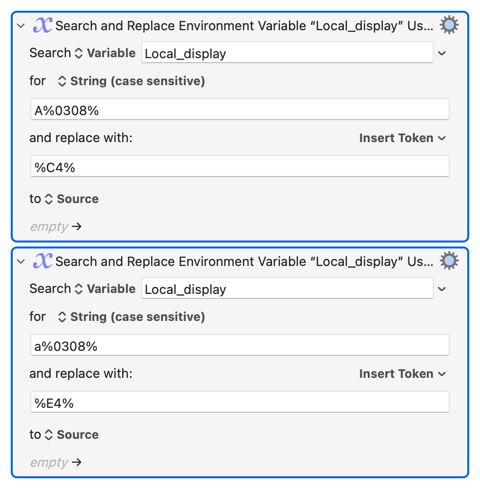
Task: Open Insert Token menu in first action
Action: (402, 138)
